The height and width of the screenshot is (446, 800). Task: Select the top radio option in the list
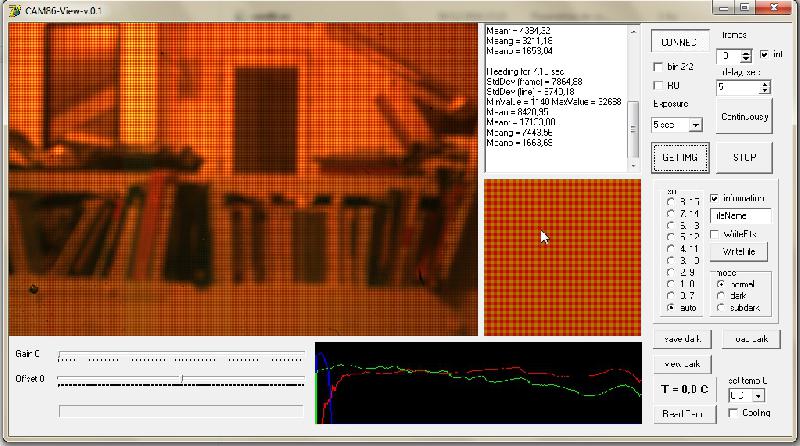pyautogui.click(x=670, y=202)
